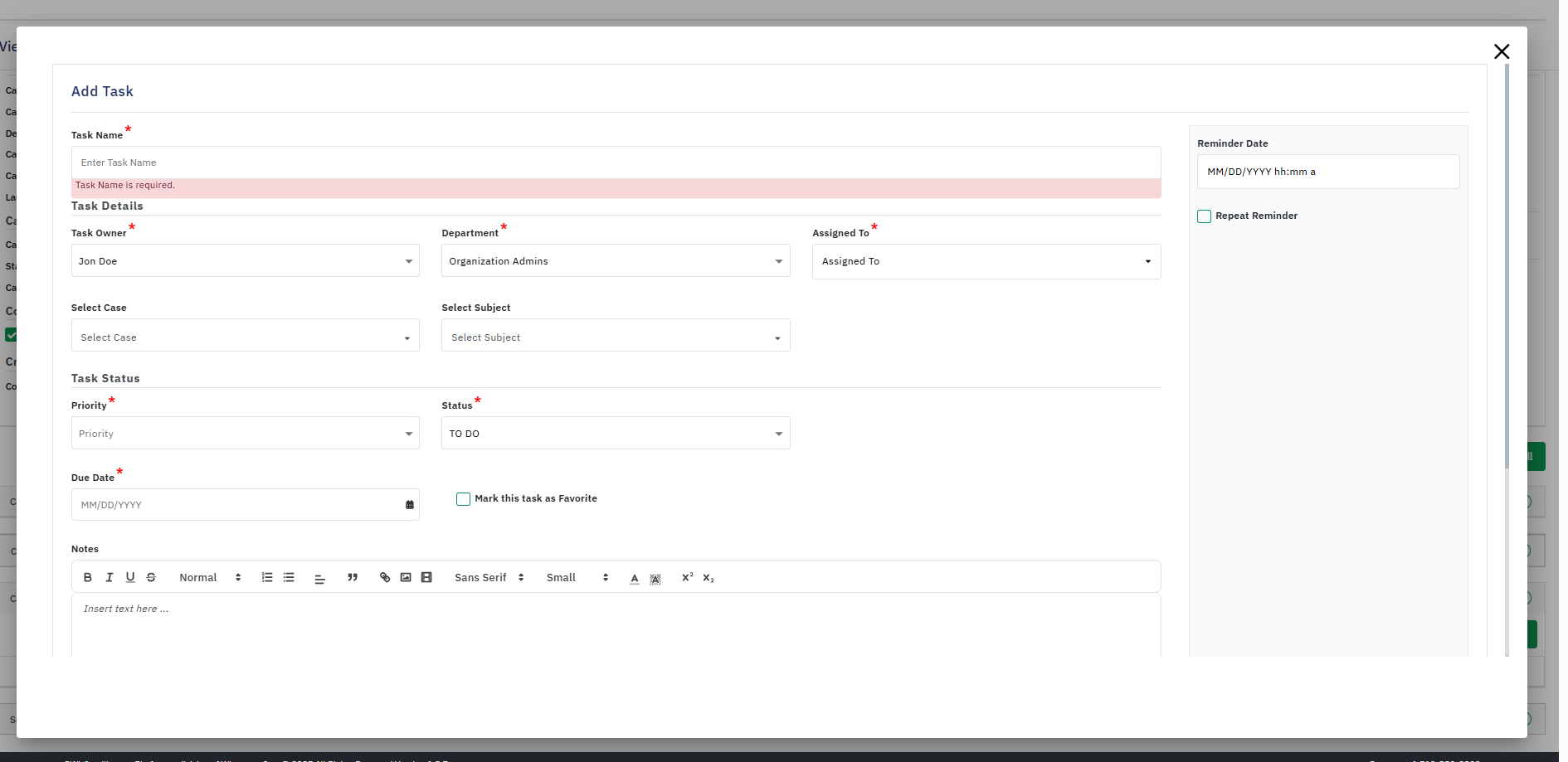The height and width of the screenshot is (762, 1568).
Task: Check Mark this task as Favorite
Action: [x=463, y=499]
